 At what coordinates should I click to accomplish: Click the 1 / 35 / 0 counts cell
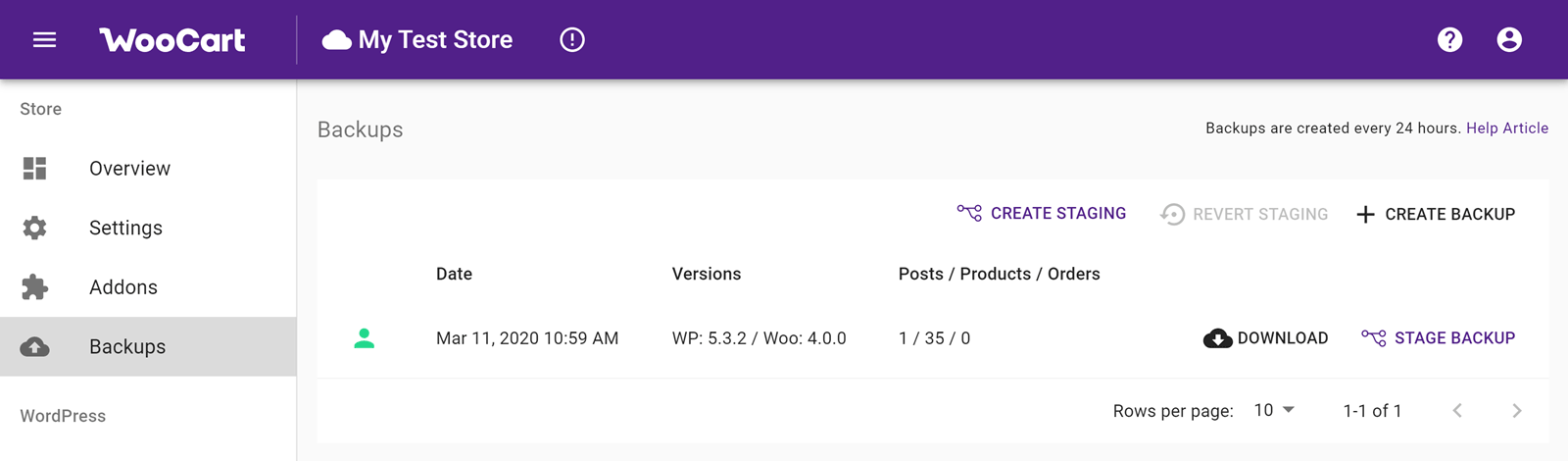934,338
